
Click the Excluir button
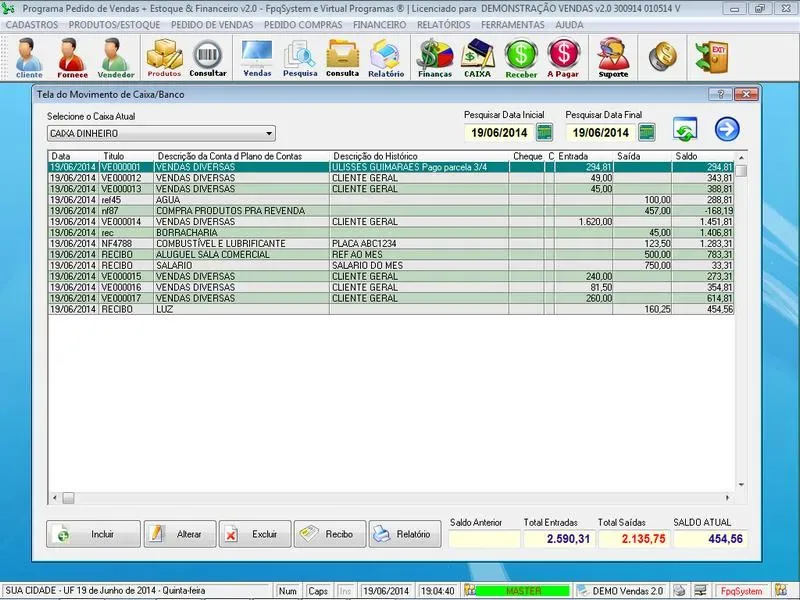(255, 534)
